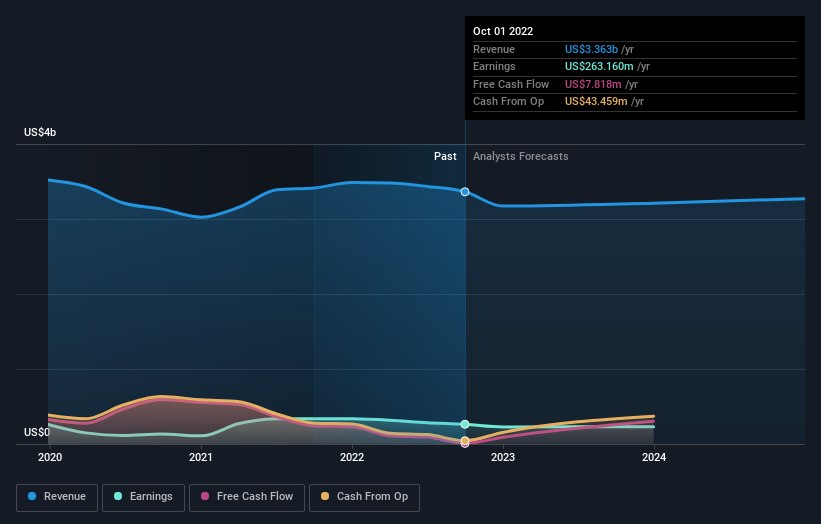Click the Analysts Forecasts label
The width and height of the screenshot is (821, 524).
520,157
